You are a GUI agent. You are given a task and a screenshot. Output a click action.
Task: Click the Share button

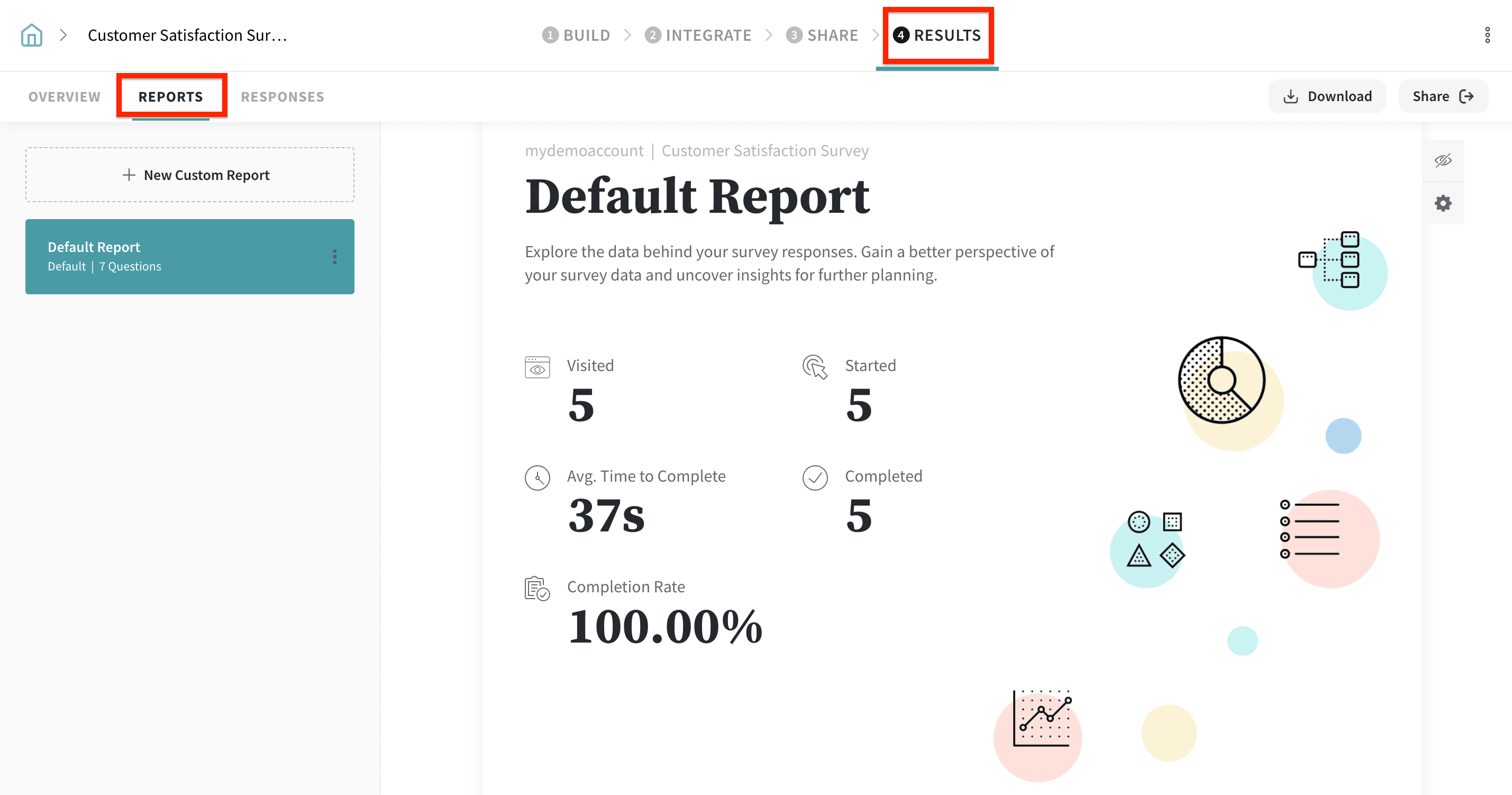tap(1443, 96)
